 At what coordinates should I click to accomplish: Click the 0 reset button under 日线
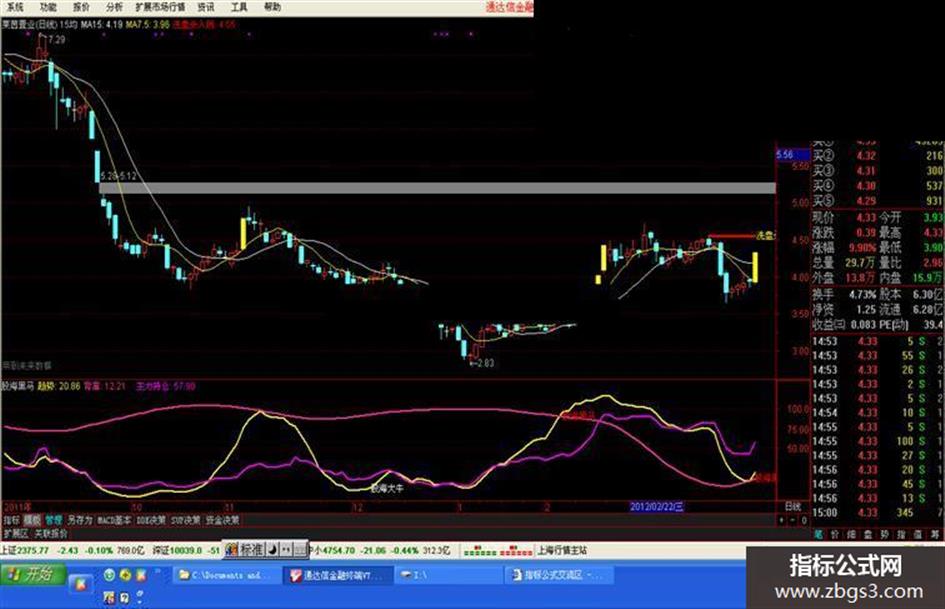803,520
